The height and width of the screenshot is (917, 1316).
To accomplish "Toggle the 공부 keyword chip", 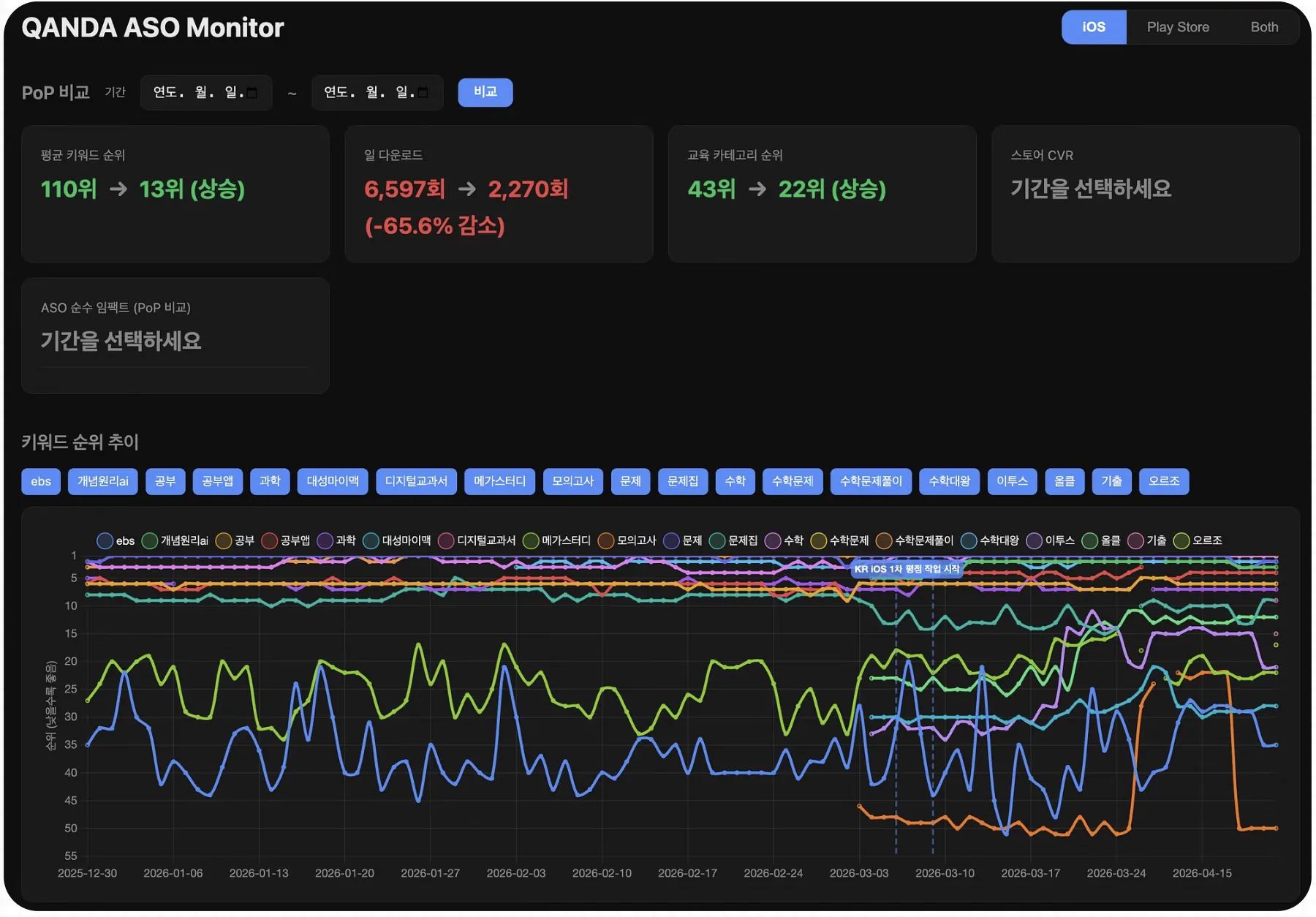I will [x=165, y=481].
